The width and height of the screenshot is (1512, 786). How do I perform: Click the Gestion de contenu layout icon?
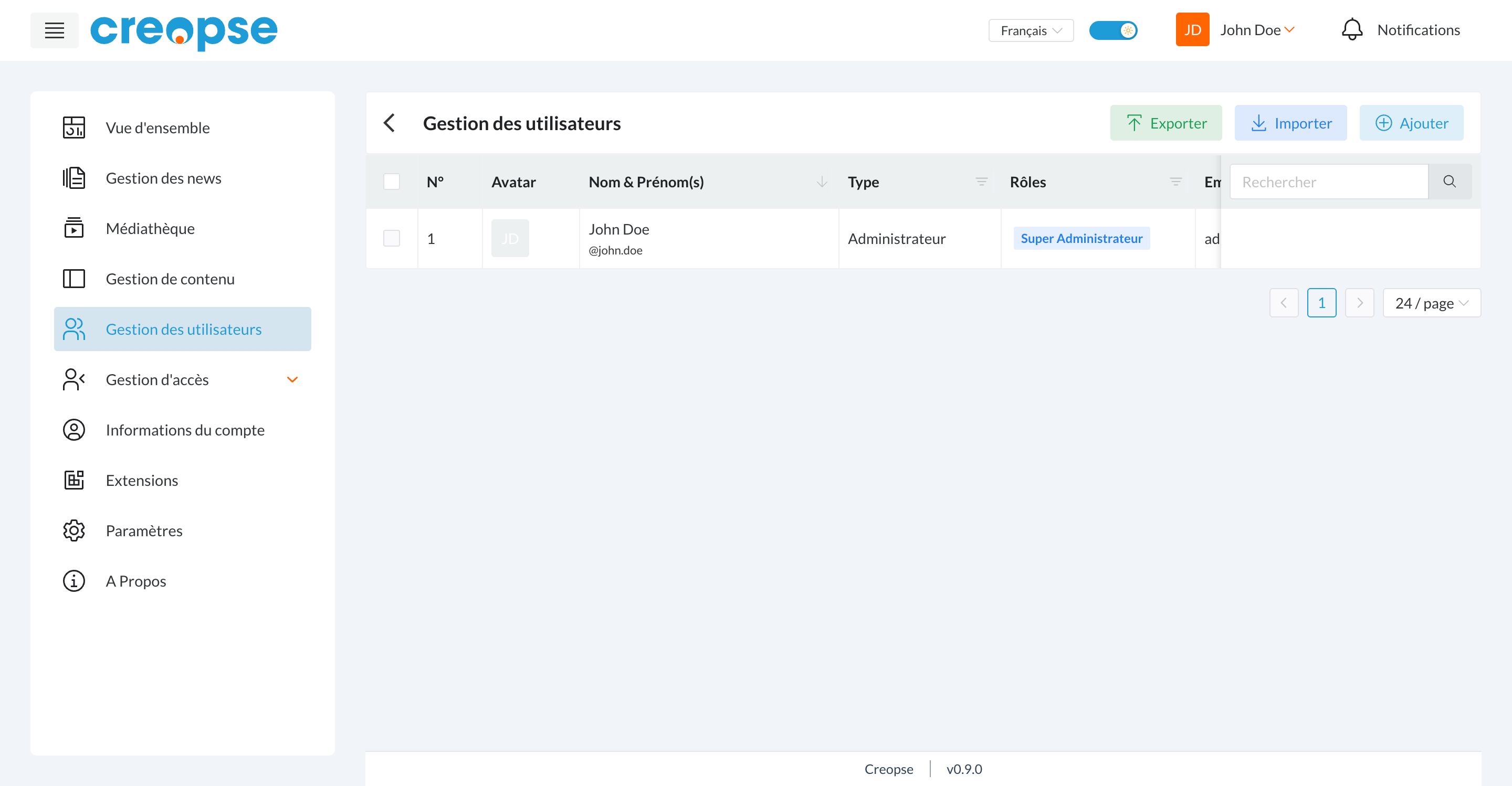tap(74, 279)
